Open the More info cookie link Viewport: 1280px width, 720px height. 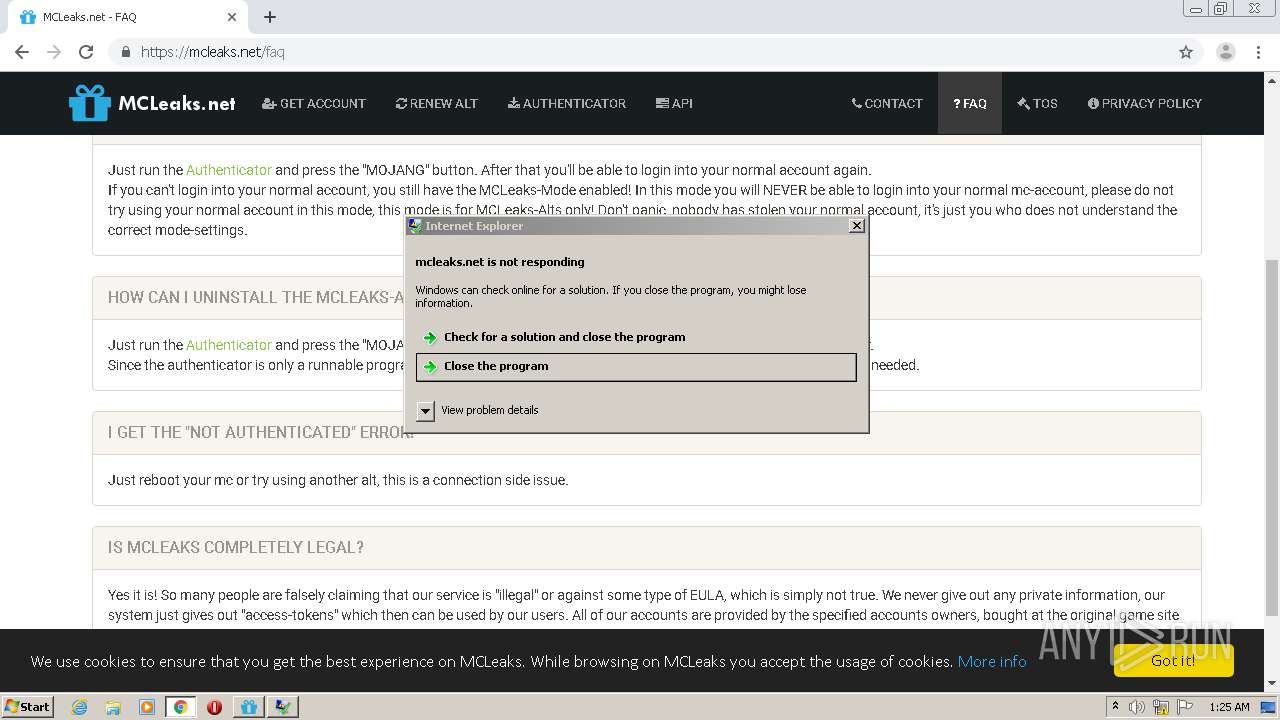click(992, 661)
